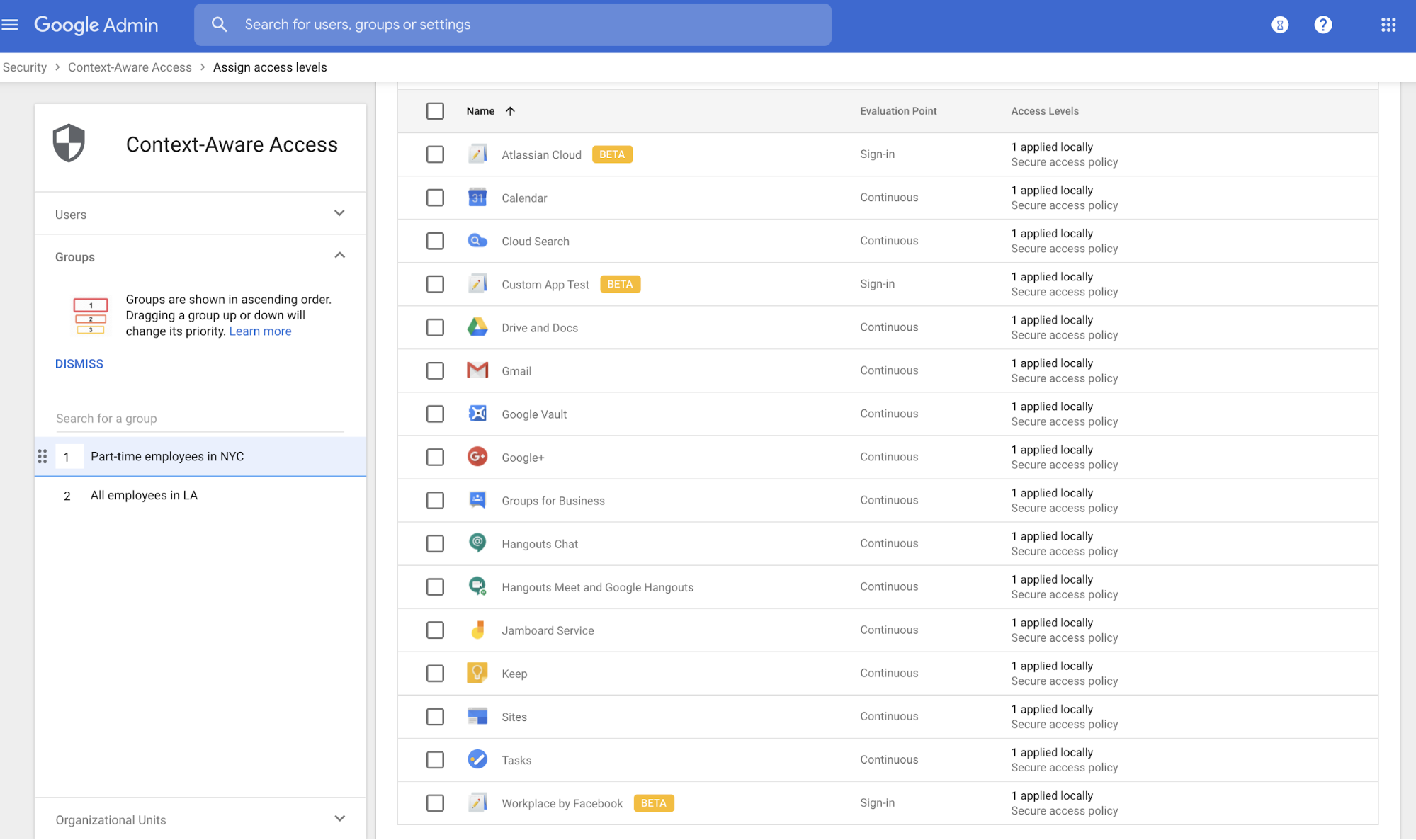Image resolution: width=1416 pixels, height=840 pixels.
Task: Click the Groups for Business name
Action: 553,501
